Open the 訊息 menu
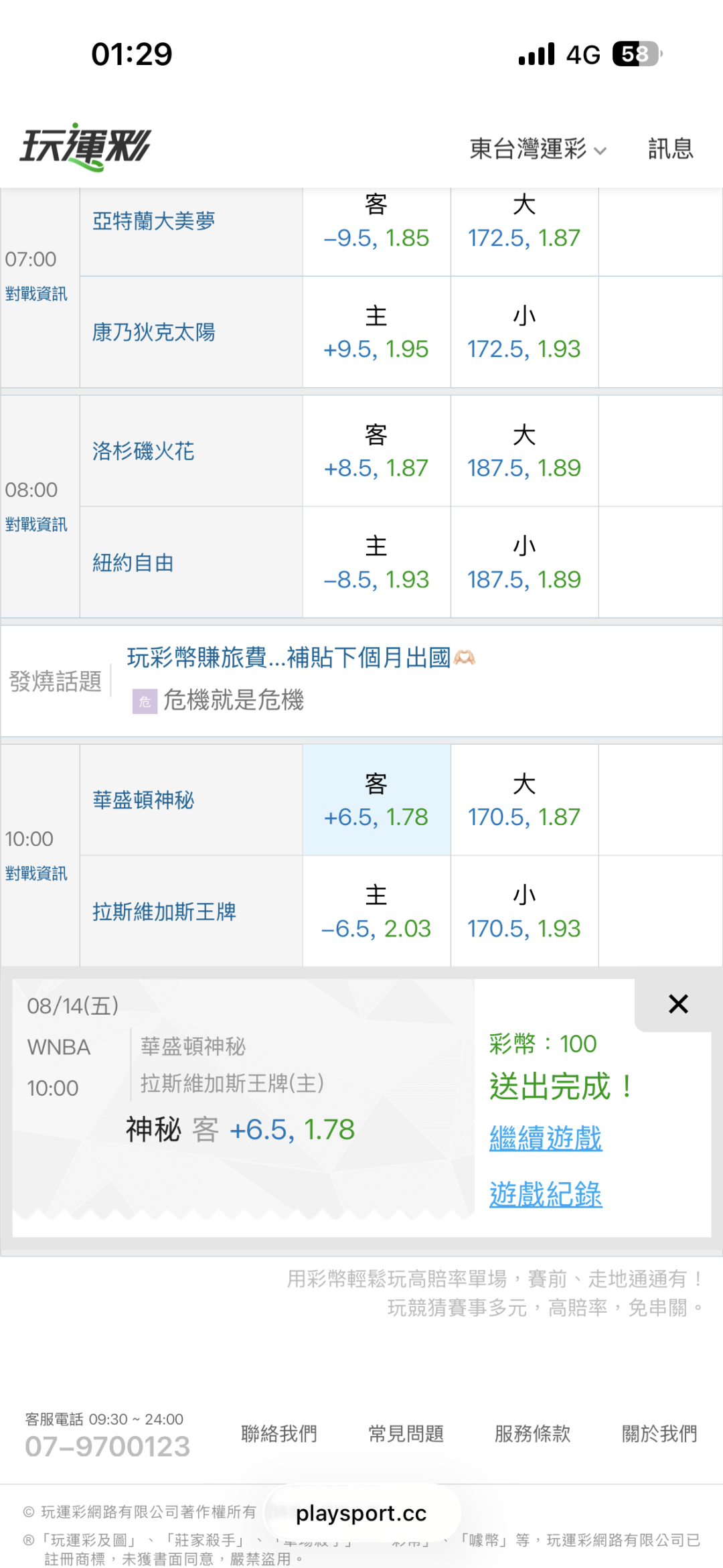 click(670, 148)
